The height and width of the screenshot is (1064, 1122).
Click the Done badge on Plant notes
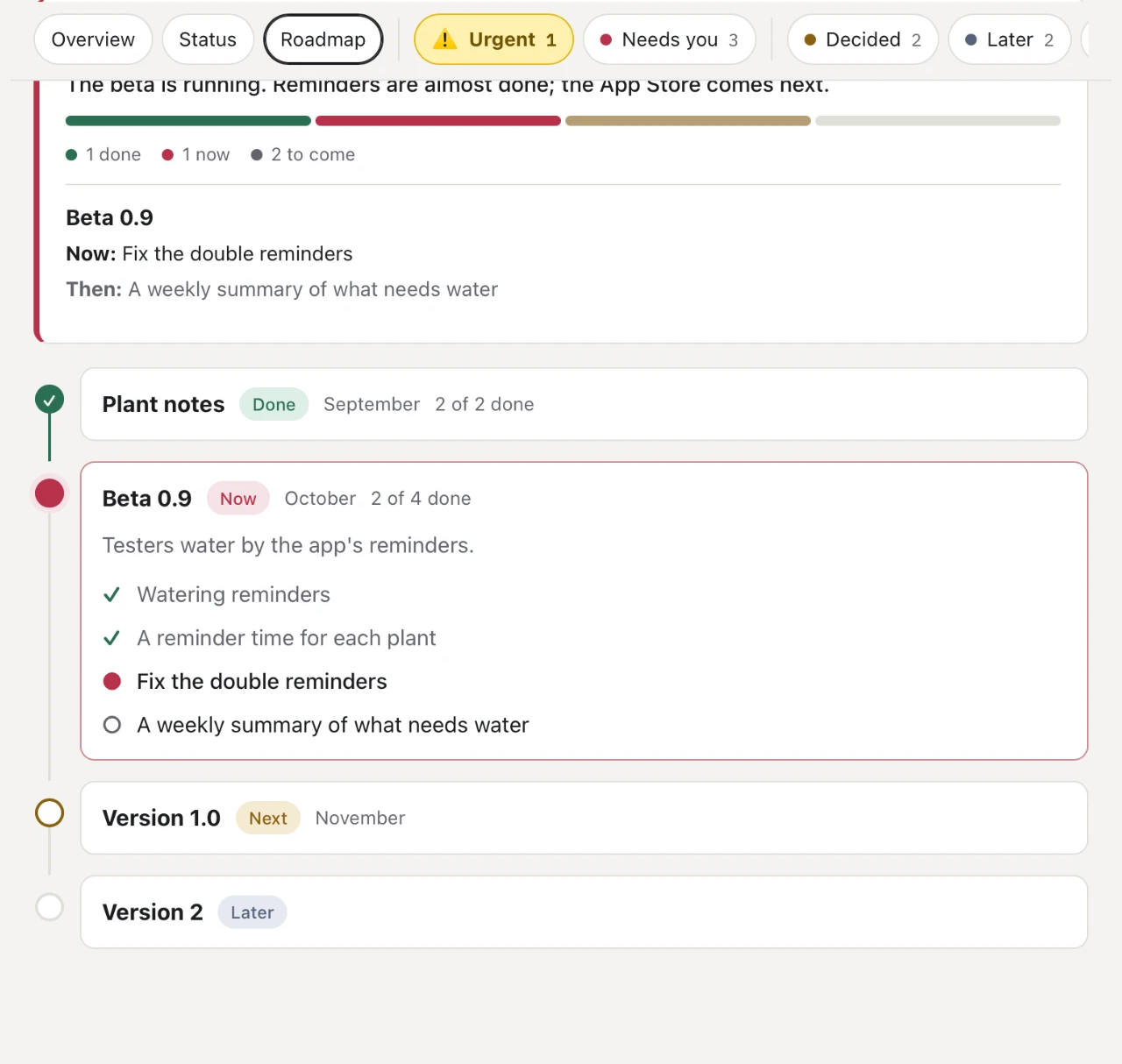[274, 404]
